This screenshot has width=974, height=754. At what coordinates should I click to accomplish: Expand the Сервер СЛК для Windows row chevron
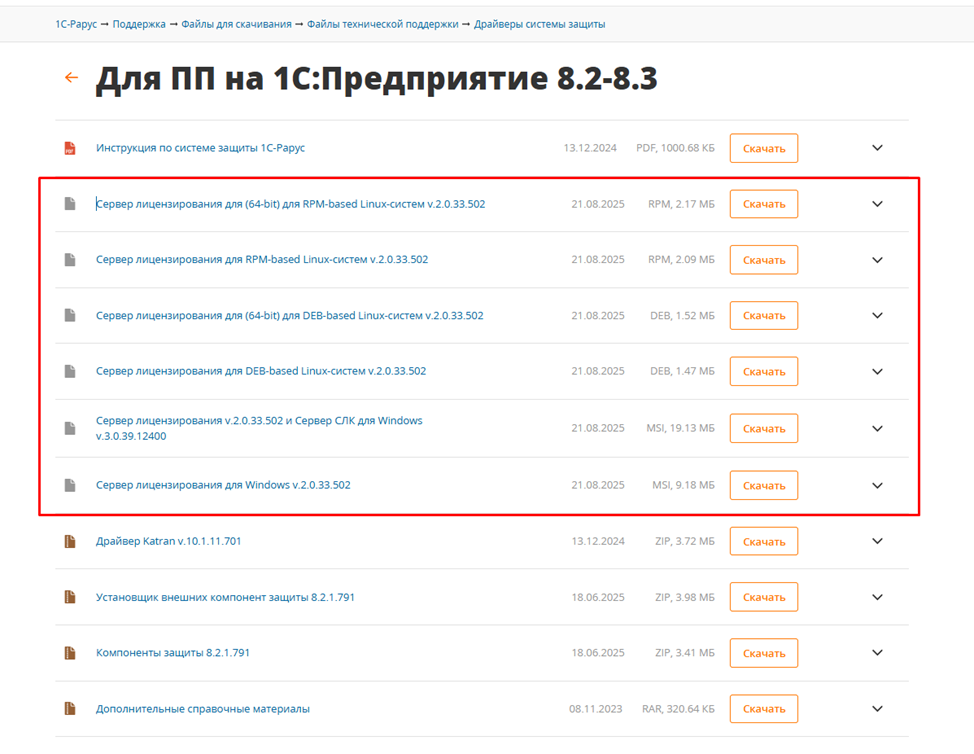[877, 429]
